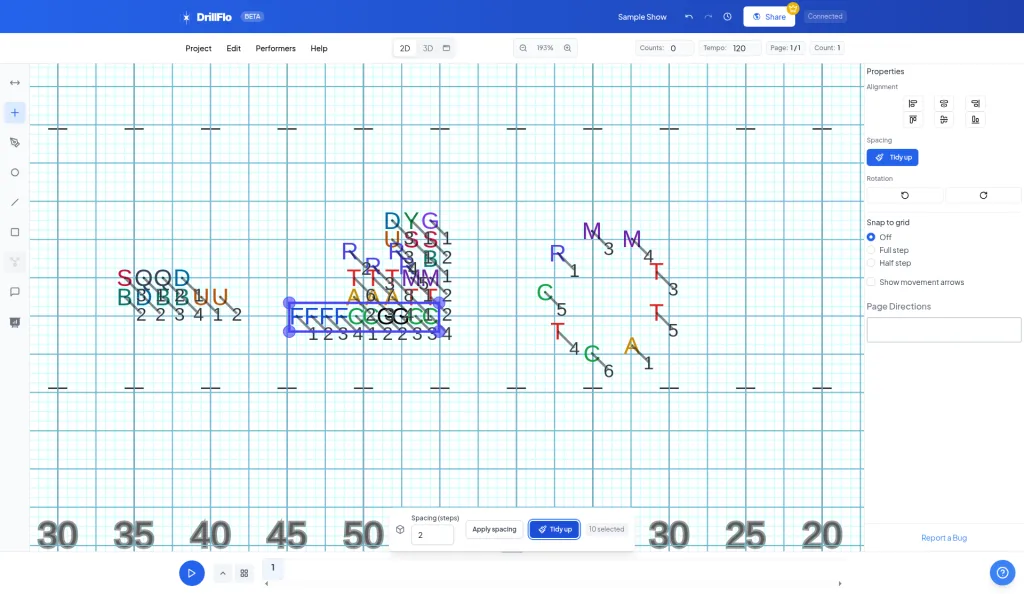The image size is (1024, 594).
Task: Click the Share button
Action: (x=769, y=17)
